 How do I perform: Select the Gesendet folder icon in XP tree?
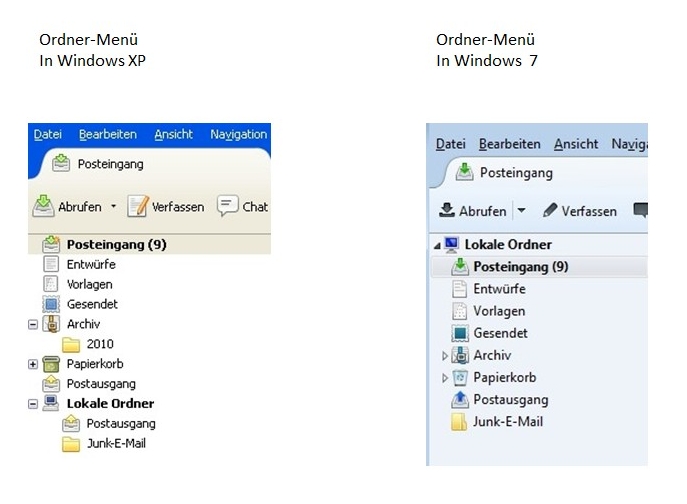(52, 304)
